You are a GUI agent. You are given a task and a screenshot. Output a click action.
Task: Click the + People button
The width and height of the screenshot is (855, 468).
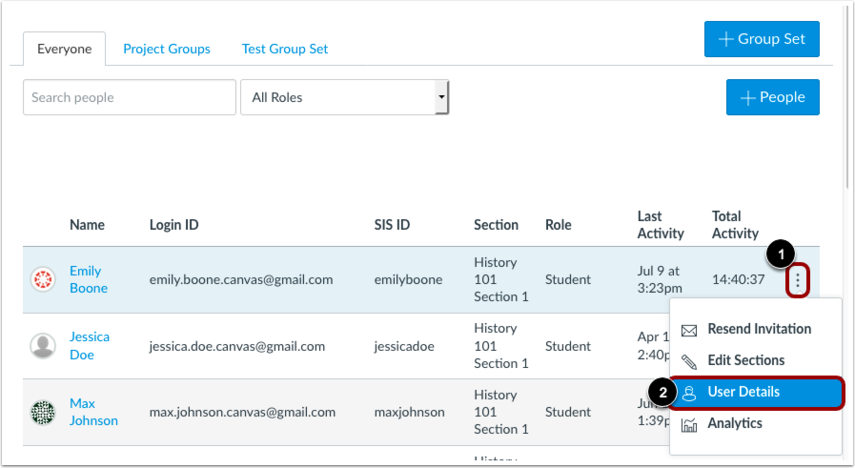pos(772,97)
